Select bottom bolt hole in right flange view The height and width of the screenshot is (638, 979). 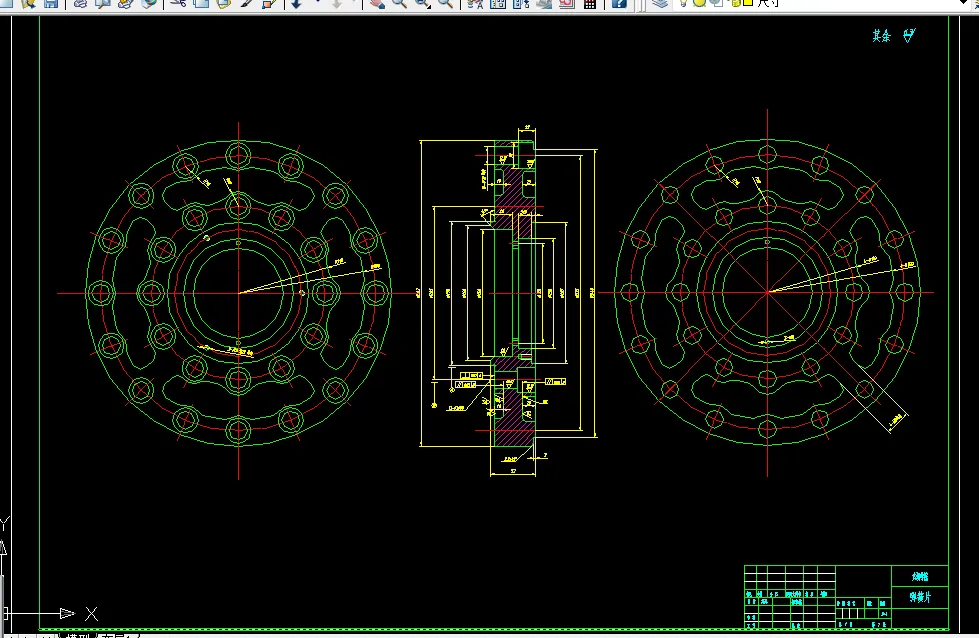point(767,429)
